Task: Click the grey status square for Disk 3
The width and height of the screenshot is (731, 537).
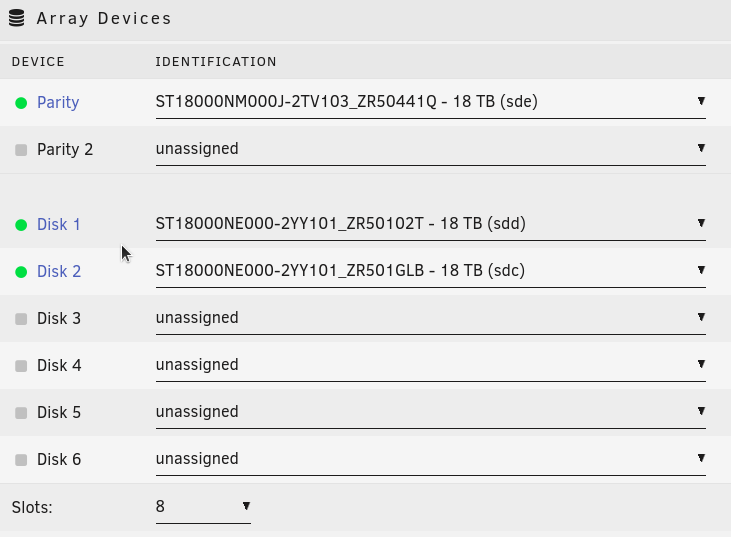Action: tap(21, 319)
